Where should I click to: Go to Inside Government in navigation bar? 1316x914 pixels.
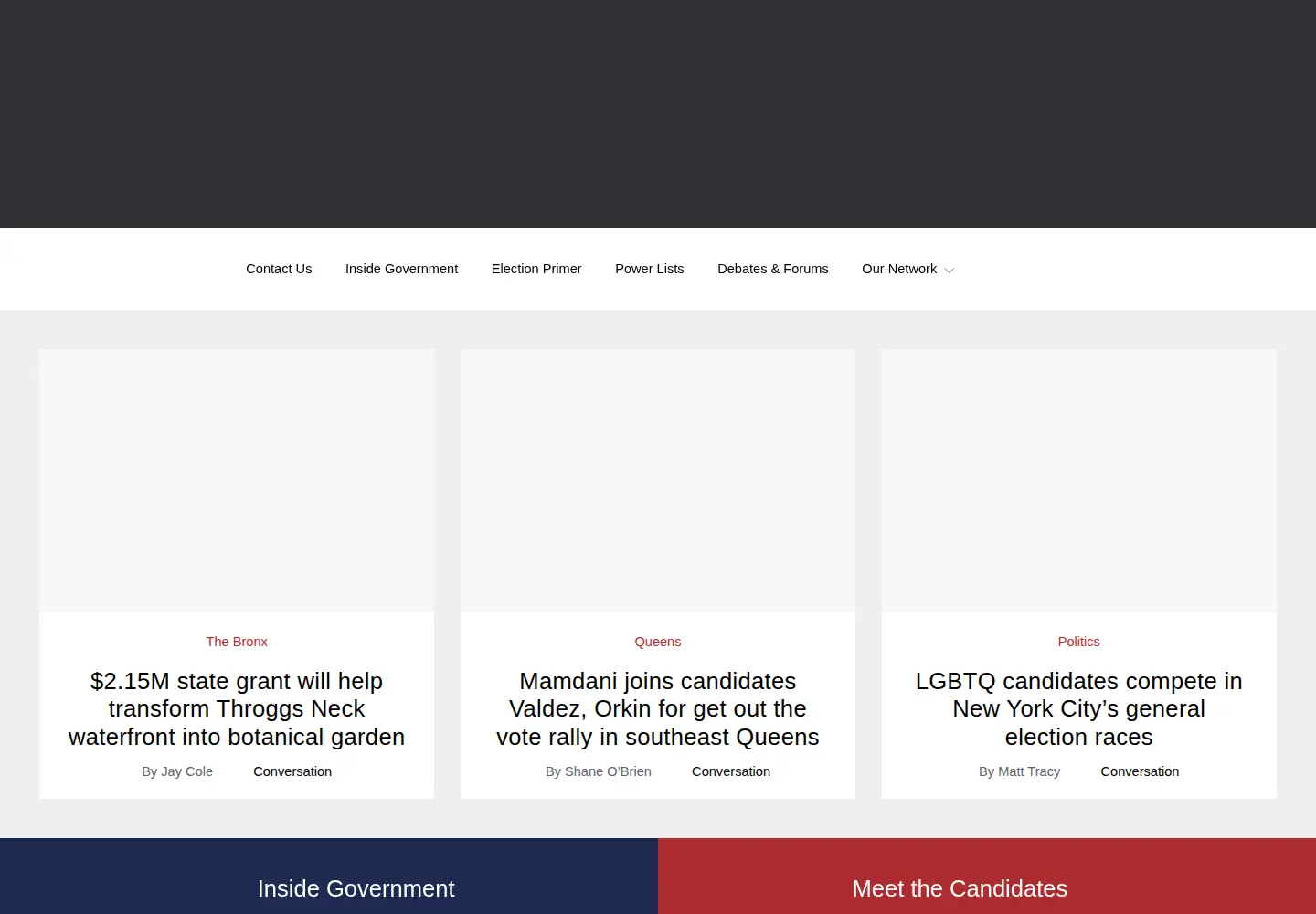[x=401, y=269]
